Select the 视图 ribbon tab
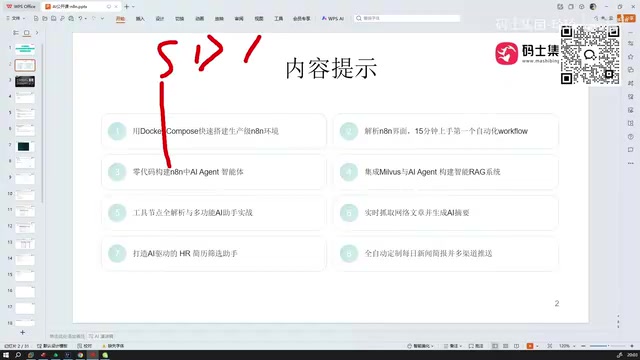 click(259, 19)
